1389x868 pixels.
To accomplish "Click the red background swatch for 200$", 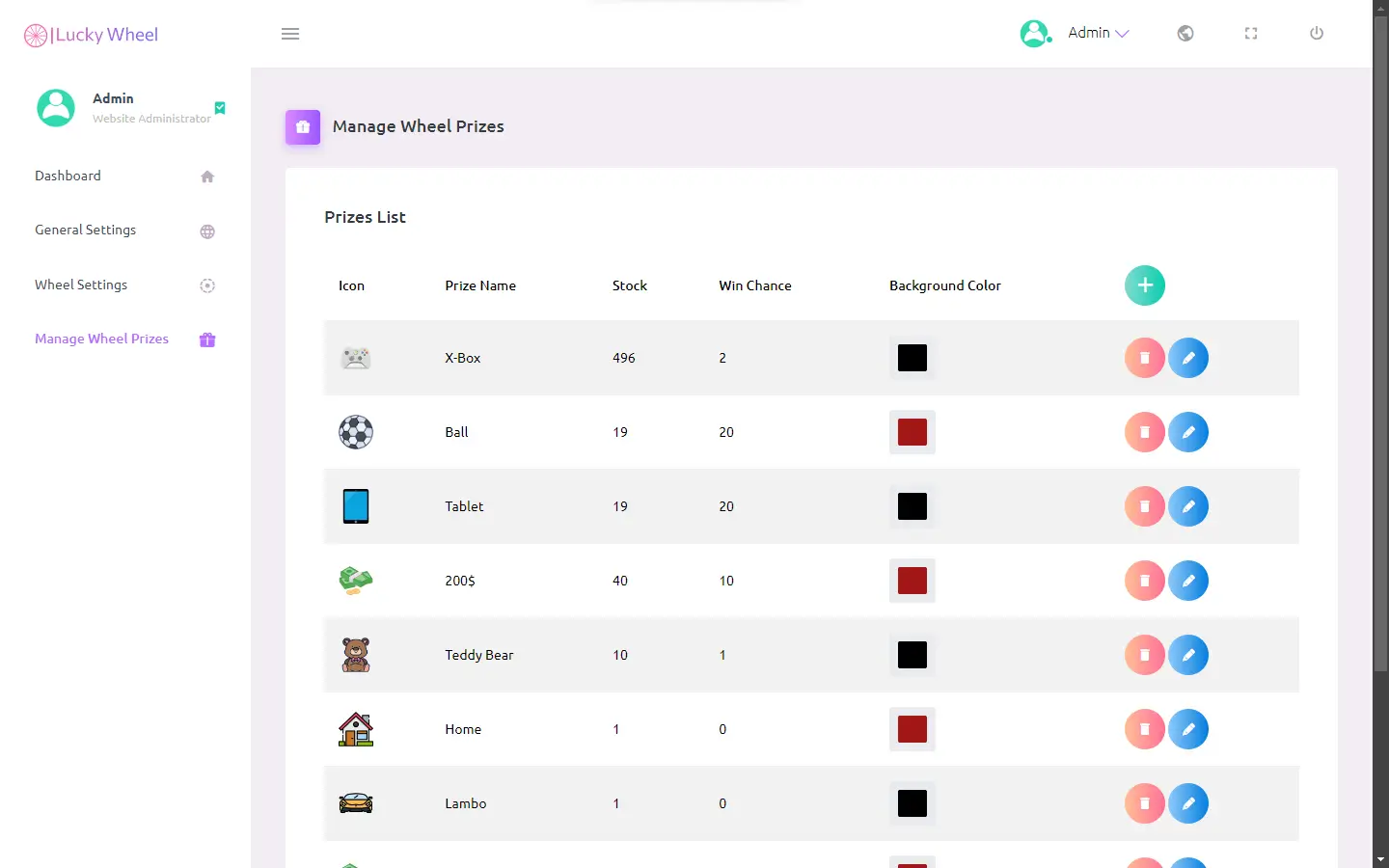I will coord(912,581).
